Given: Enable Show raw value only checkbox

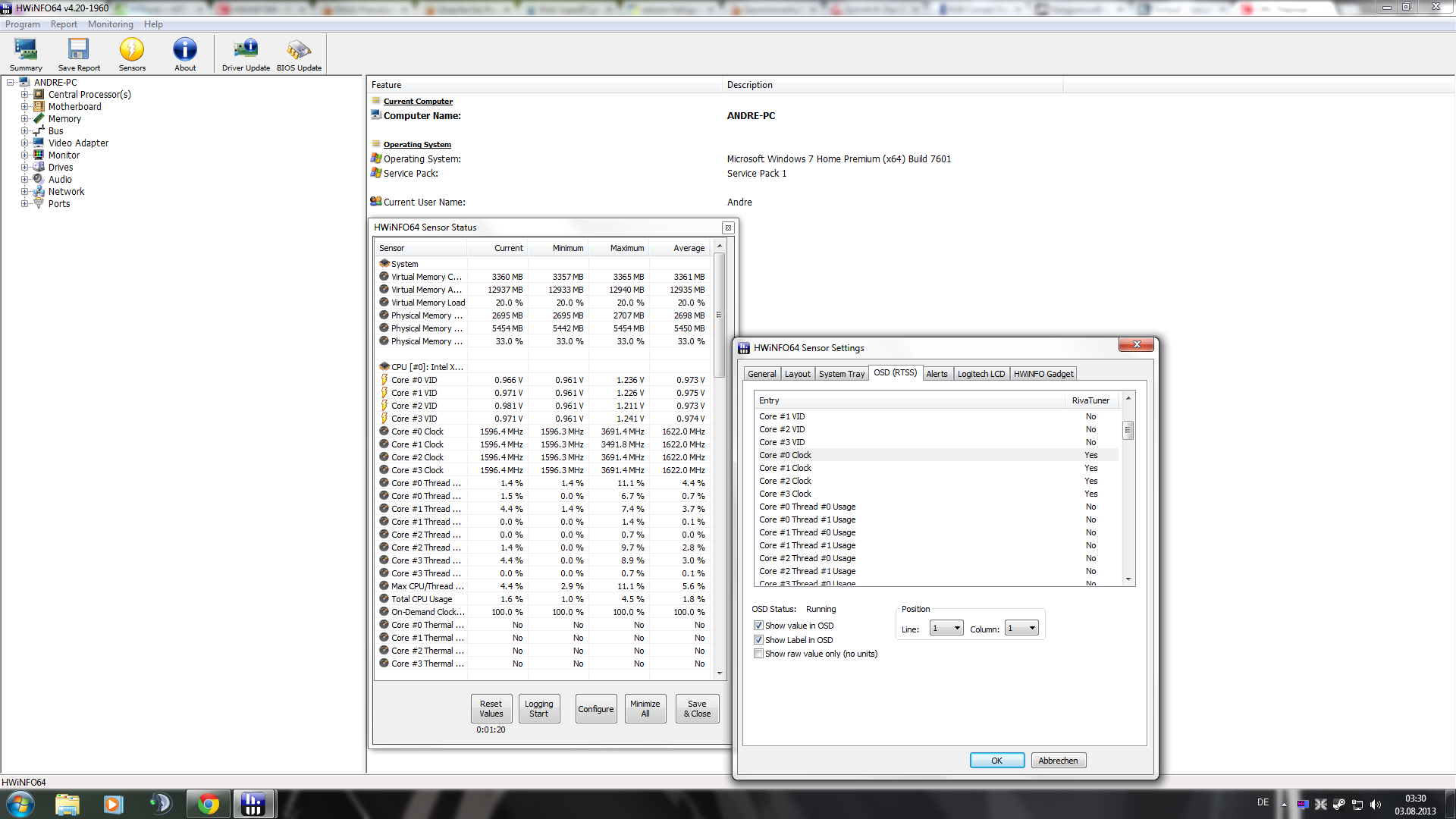Looking at the screenshot, I should 758,654.
